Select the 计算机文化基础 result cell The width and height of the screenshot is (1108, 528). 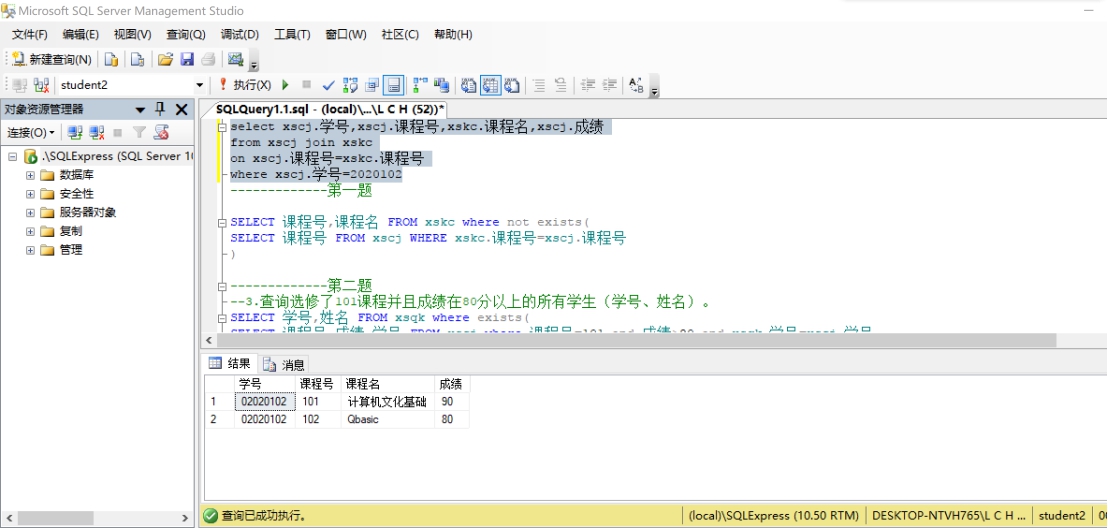coord(387,401)
